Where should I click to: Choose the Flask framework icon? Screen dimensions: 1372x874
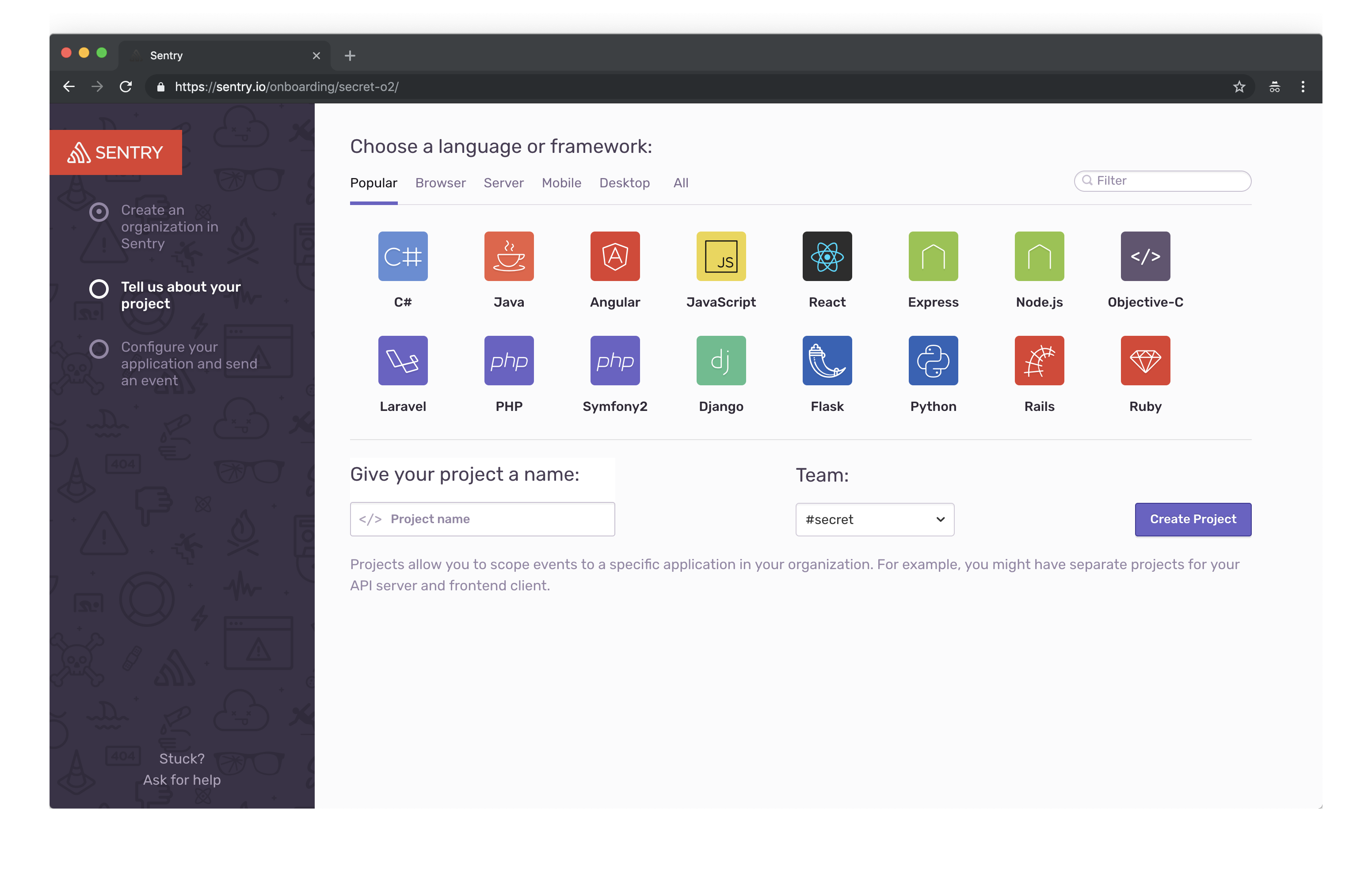[827, 361]
